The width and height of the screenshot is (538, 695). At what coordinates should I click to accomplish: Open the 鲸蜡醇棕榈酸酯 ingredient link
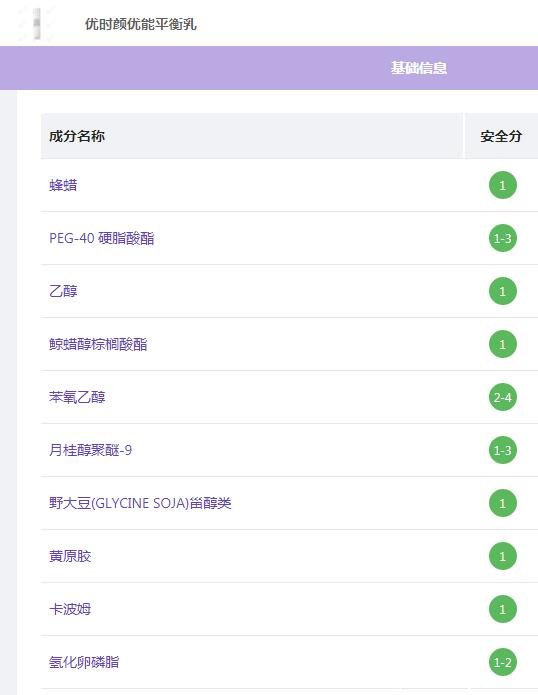click(x=98, y=344)
